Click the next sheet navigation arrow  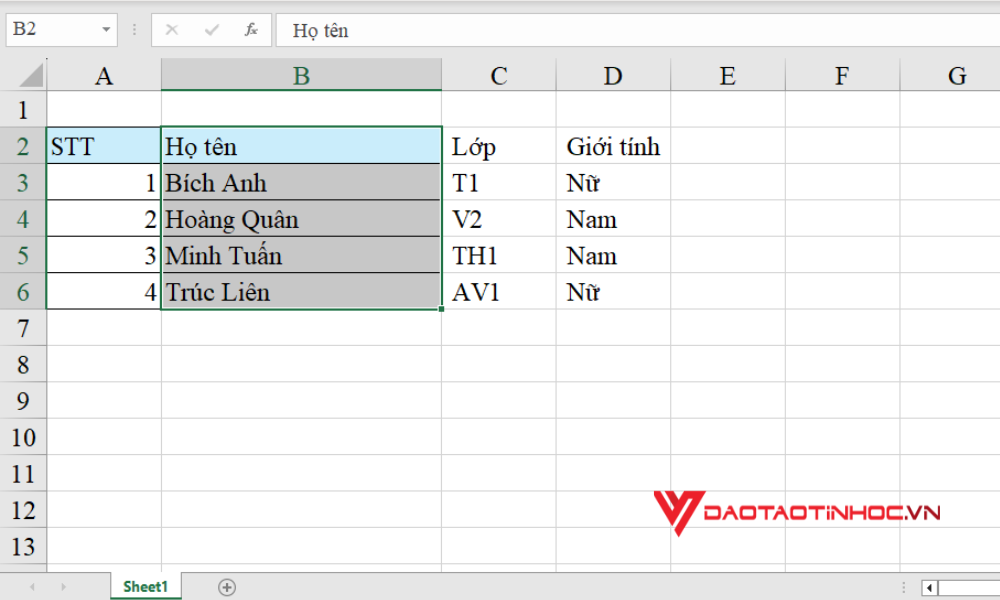[x=63, y=587]
